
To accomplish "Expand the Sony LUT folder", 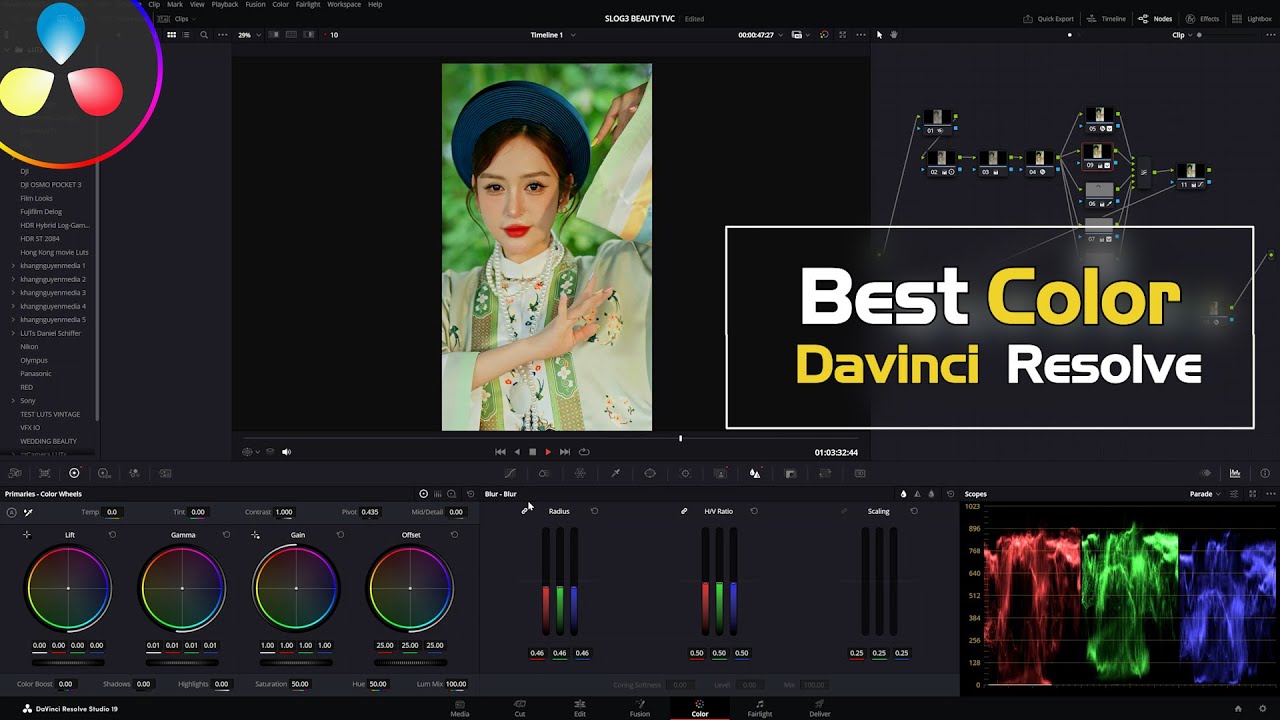I will pos(13,400).
